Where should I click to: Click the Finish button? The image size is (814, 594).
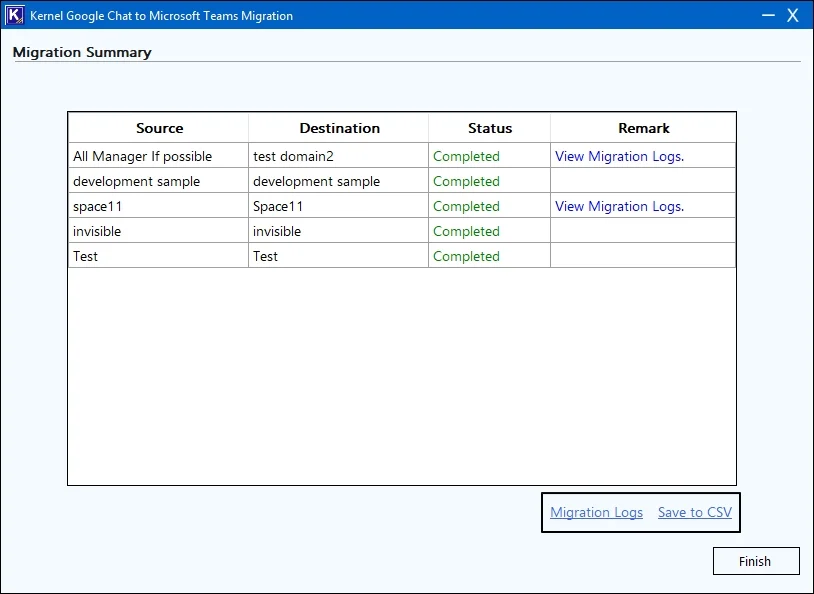pyautogui.click(x=756, y=561)
